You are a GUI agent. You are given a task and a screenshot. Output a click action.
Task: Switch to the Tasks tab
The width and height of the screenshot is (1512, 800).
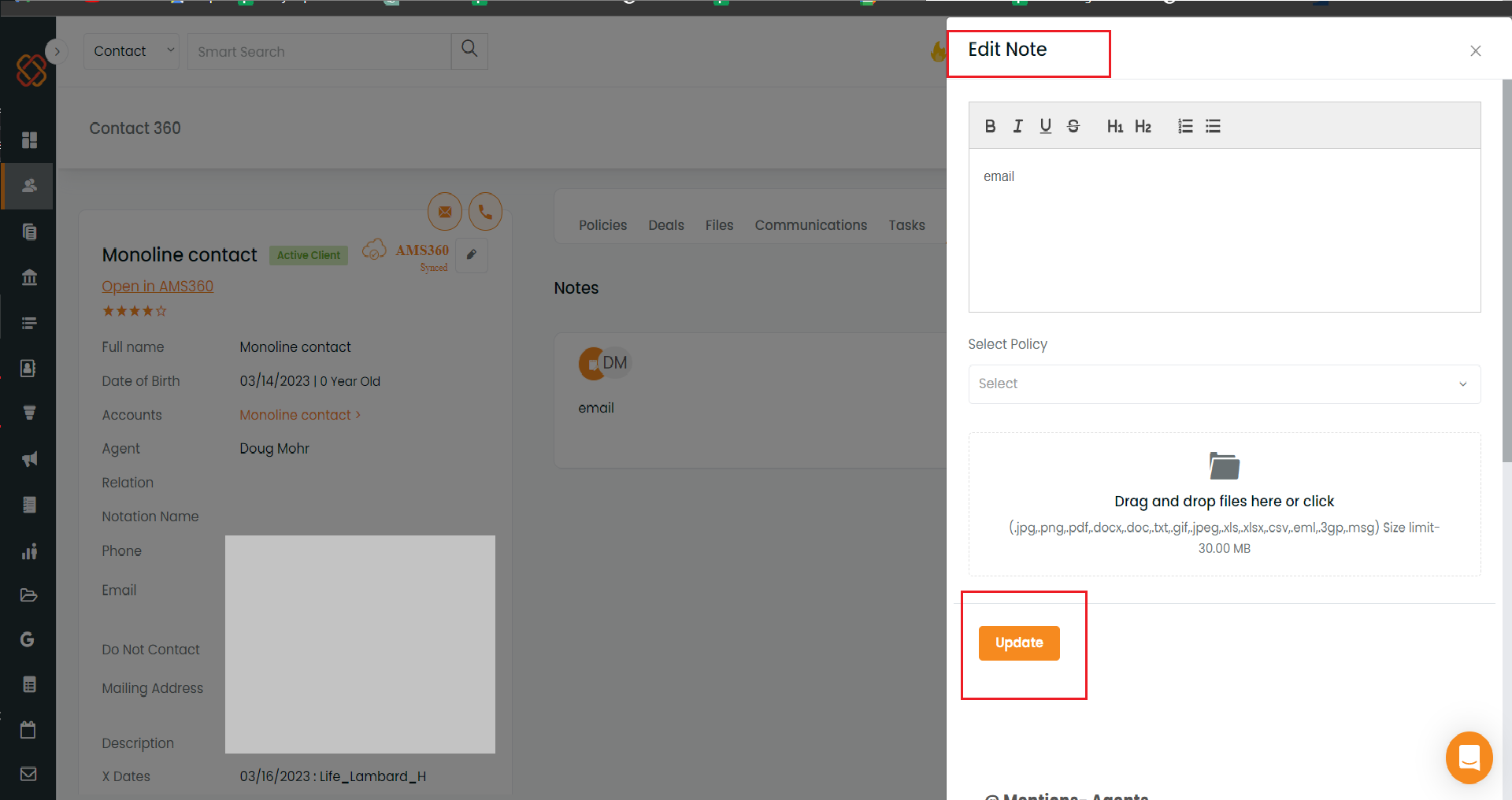click(907, 225)
